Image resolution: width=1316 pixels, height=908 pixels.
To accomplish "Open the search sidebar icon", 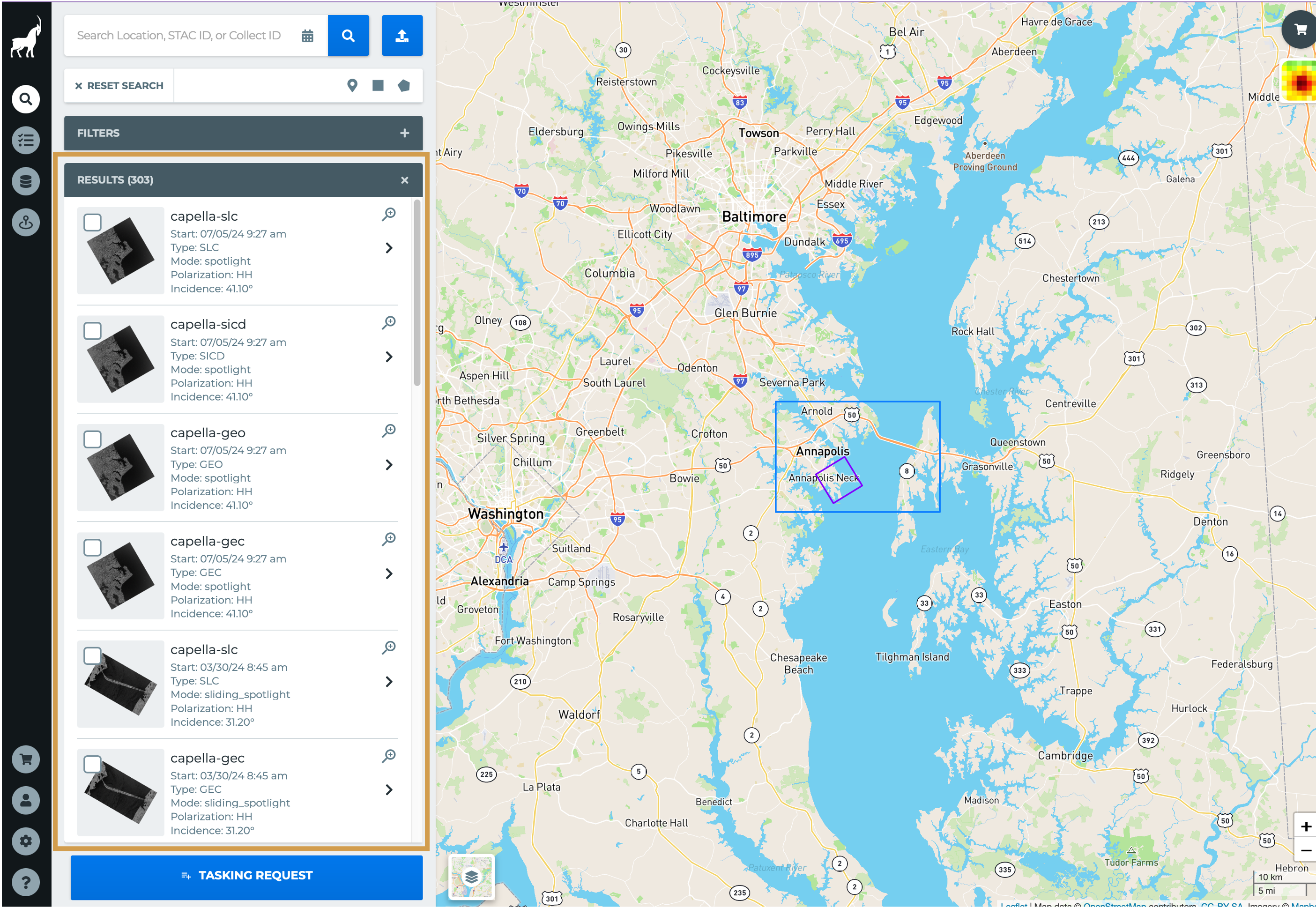I will [x=26, y=99].
